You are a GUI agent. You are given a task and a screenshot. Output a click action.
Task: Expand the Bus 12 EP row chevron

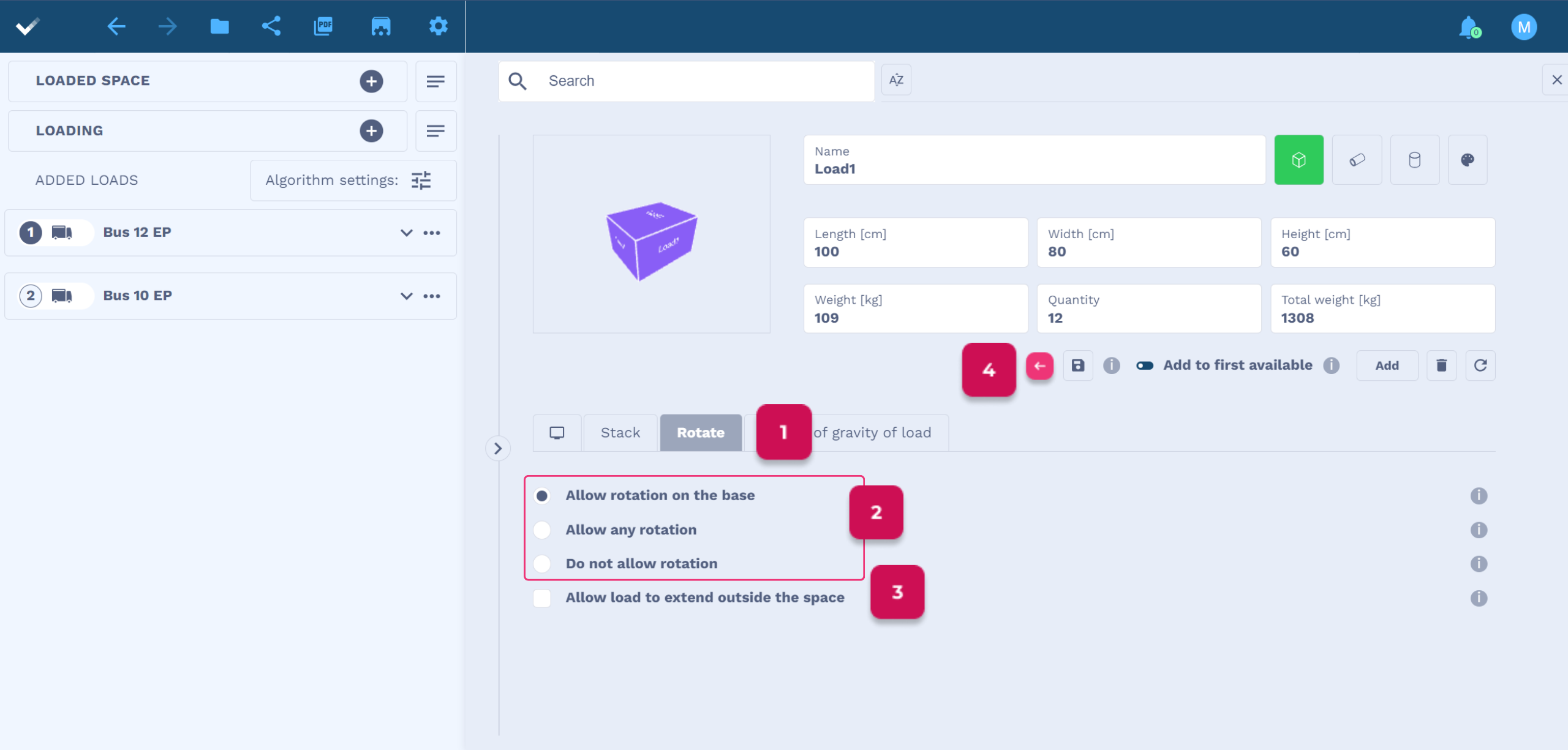point(406,233)
